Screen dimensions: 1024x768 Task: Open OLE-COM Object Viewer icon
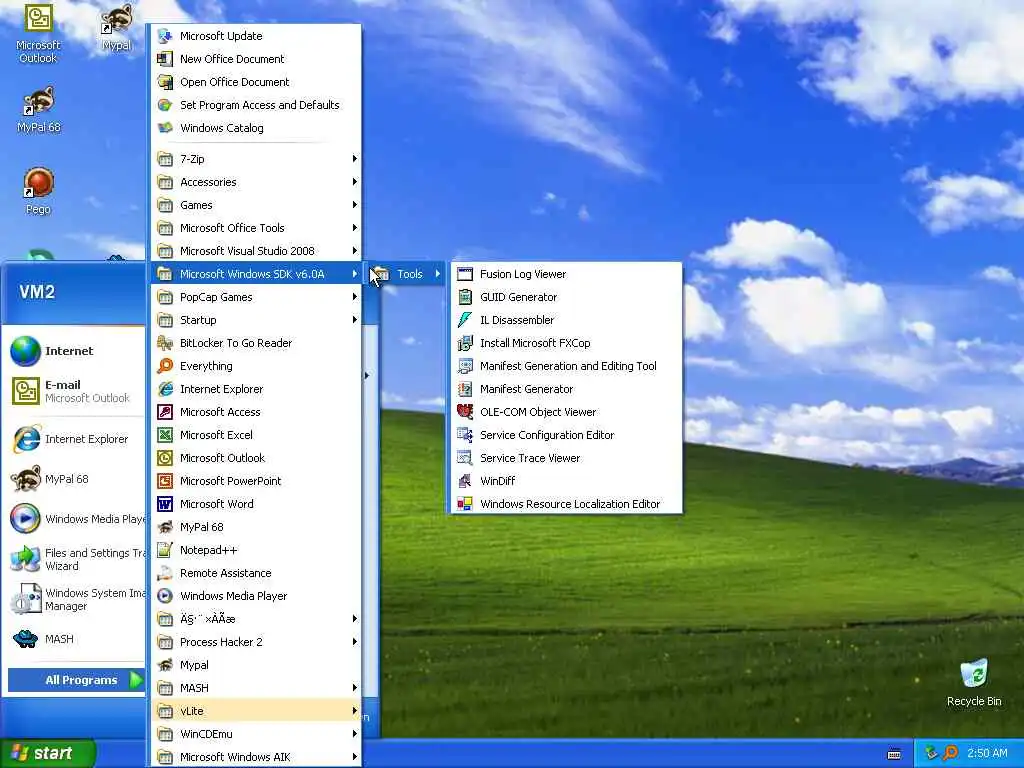[465, 412]
